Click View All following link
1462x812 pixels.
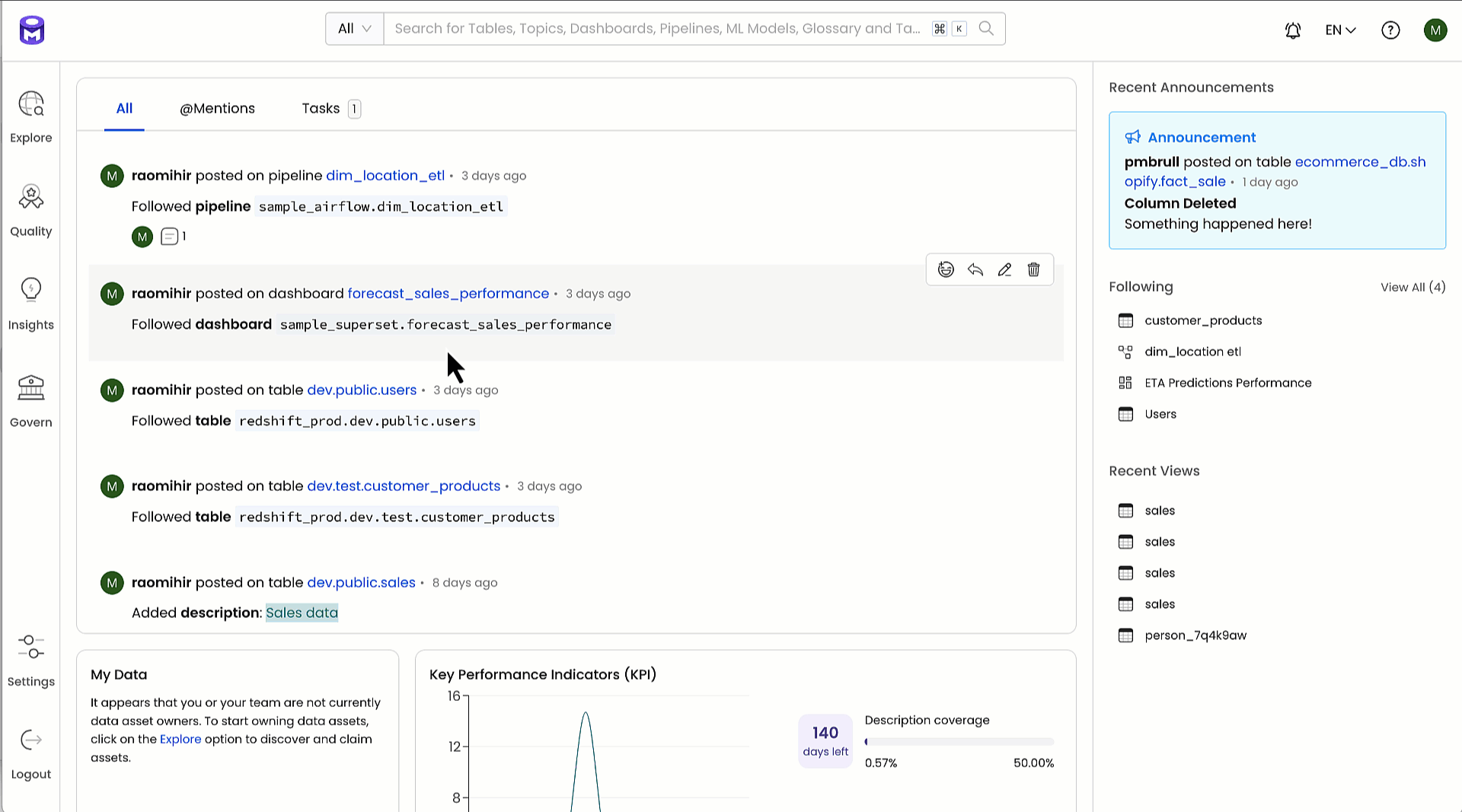point(1413,287)
